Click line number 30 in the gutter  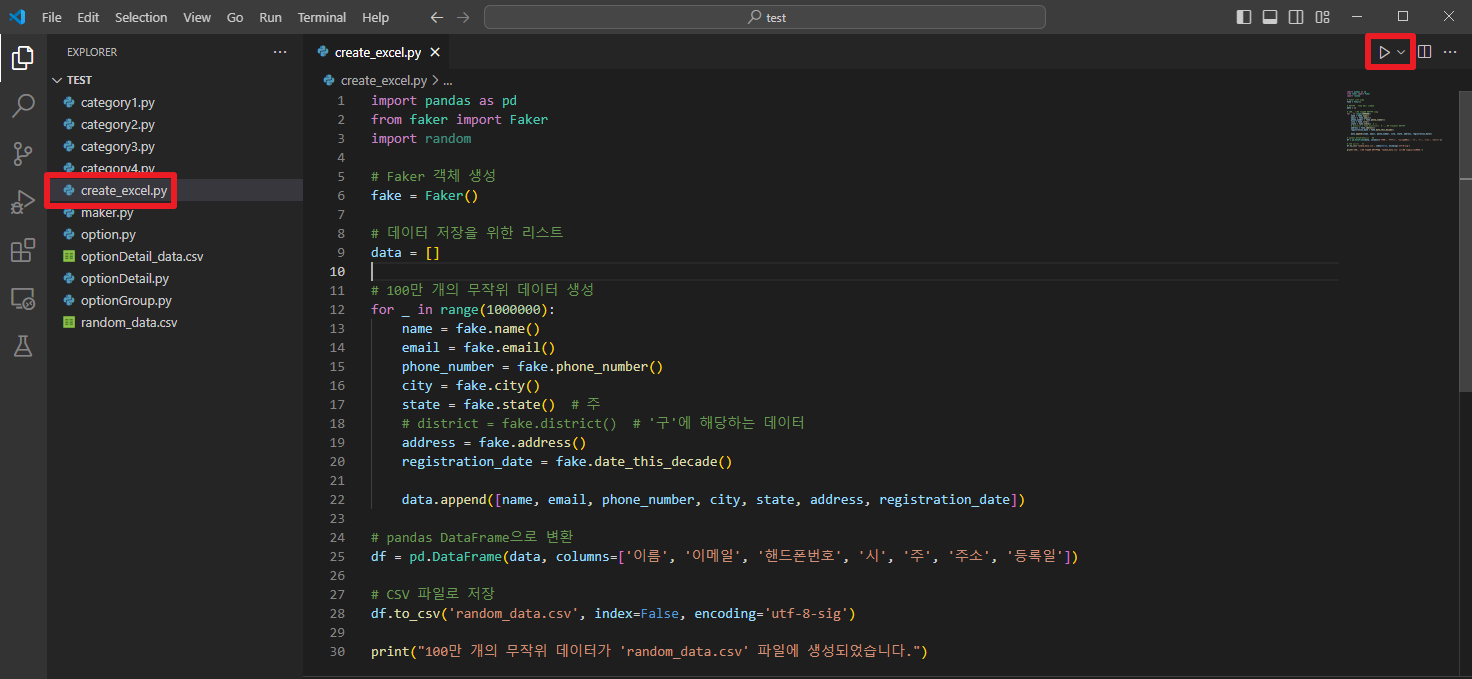[x=337, y=651]
